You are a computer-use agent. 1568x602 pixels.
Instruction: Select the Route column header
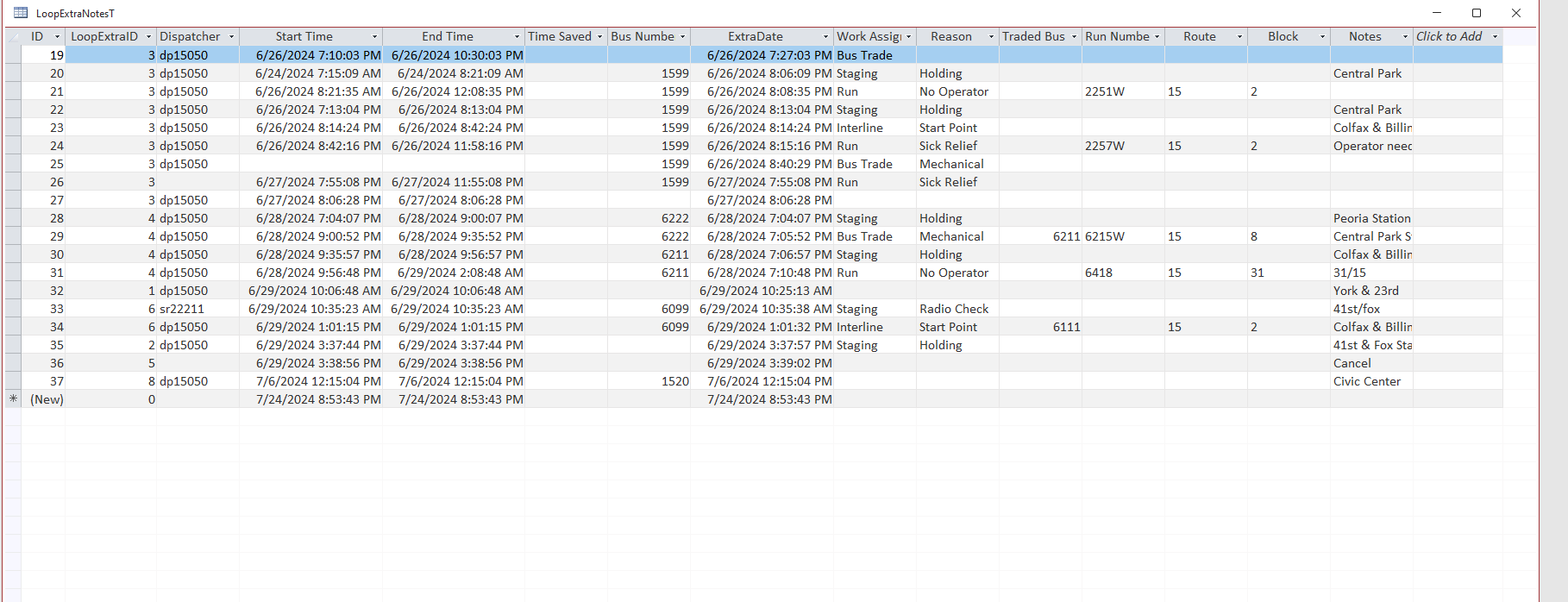[1200, 36]
